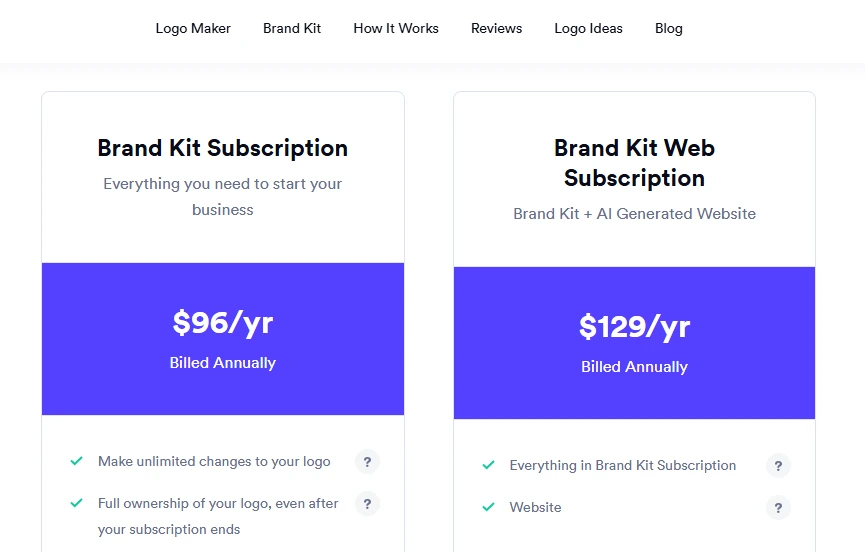Click the Brand Kit Subscription heading

pos(223,148)
